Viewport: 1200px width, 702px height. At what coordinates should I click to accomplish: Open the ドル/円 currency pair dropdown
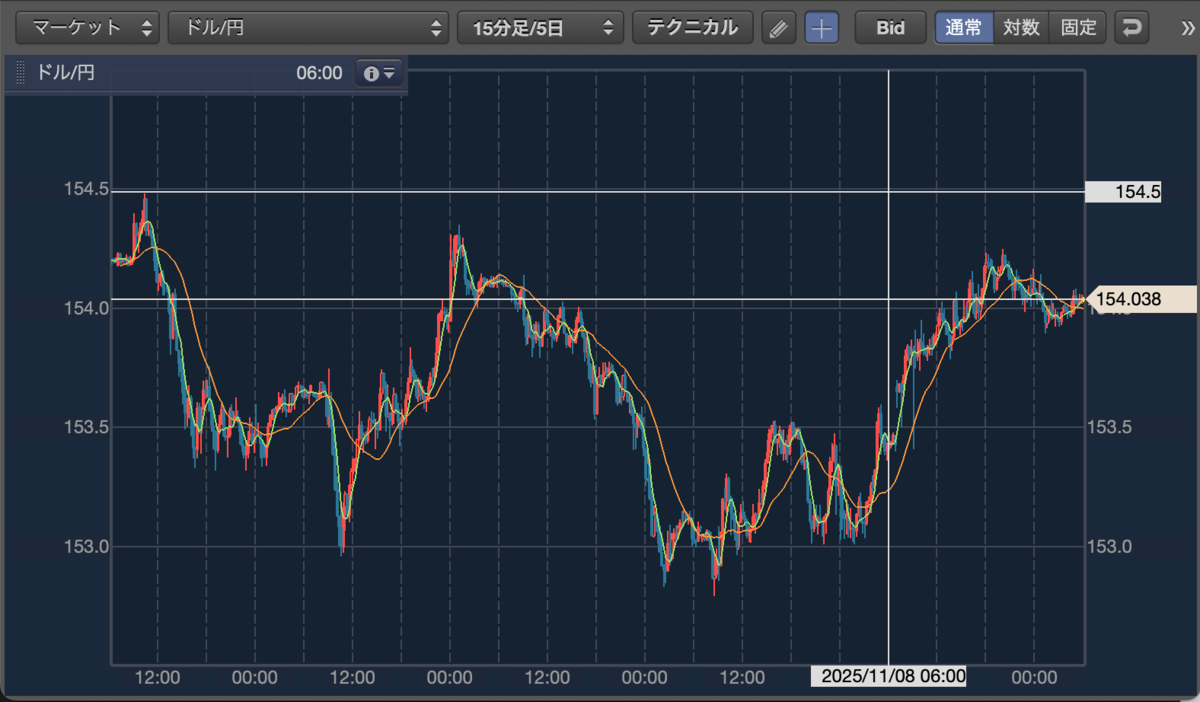(x=308, y=28)
